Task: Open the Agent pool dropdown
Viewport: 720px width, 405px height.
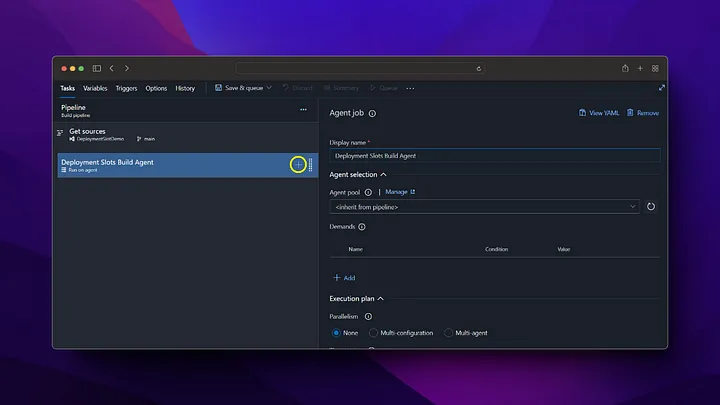Action: coord(484,207)
